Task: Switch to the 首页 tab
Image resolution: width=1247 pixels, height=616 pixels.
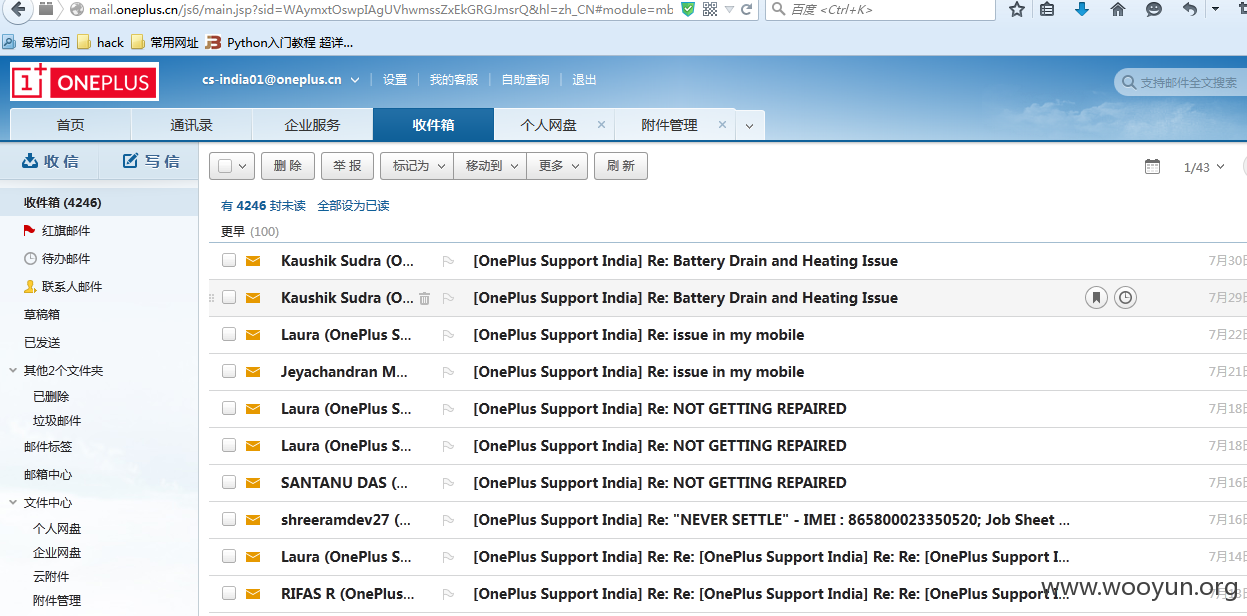Action: (70, 125)
